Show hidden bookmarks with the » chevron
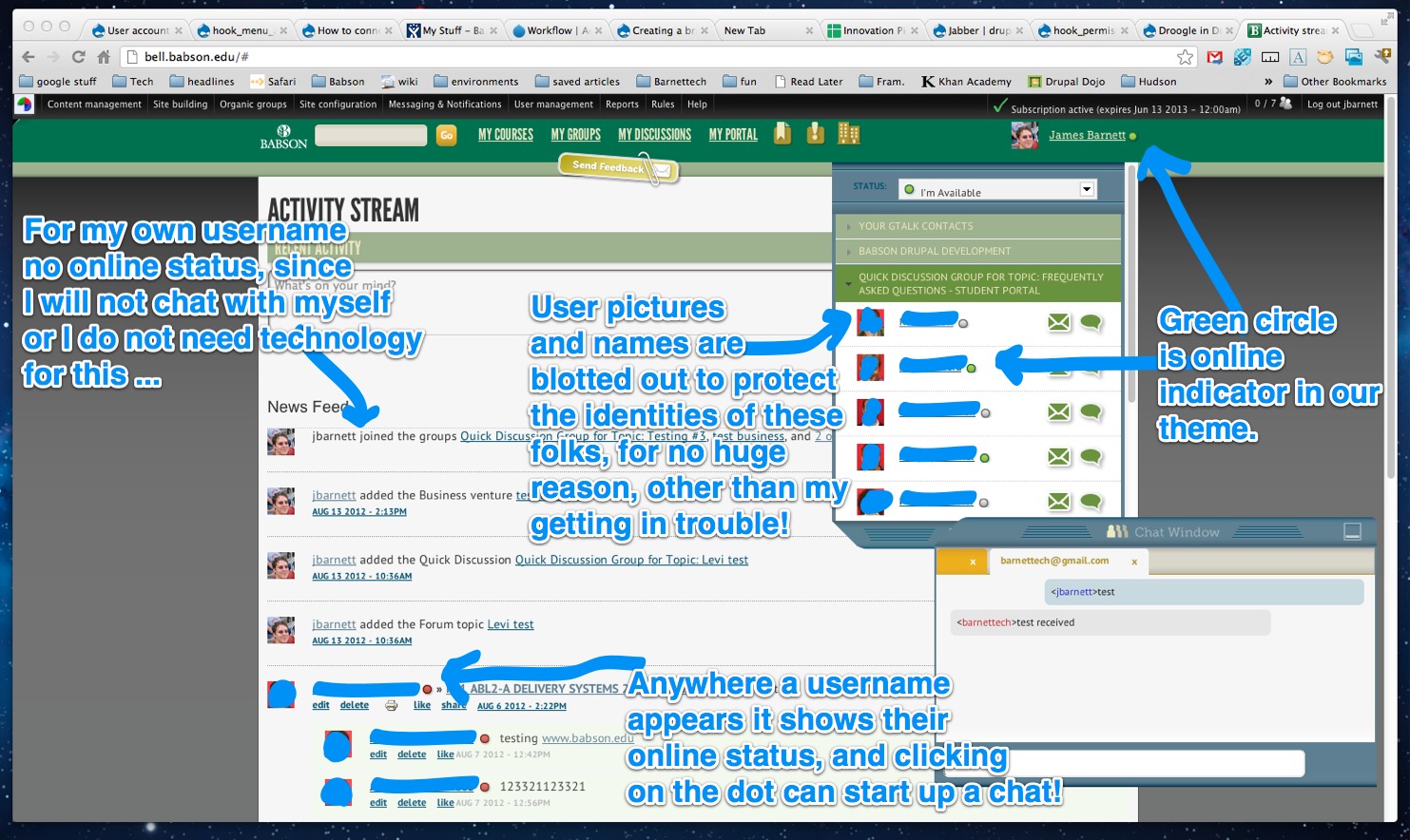Image resolution: width=1410 pixels, height=840 pixels. pos(1268,82)
